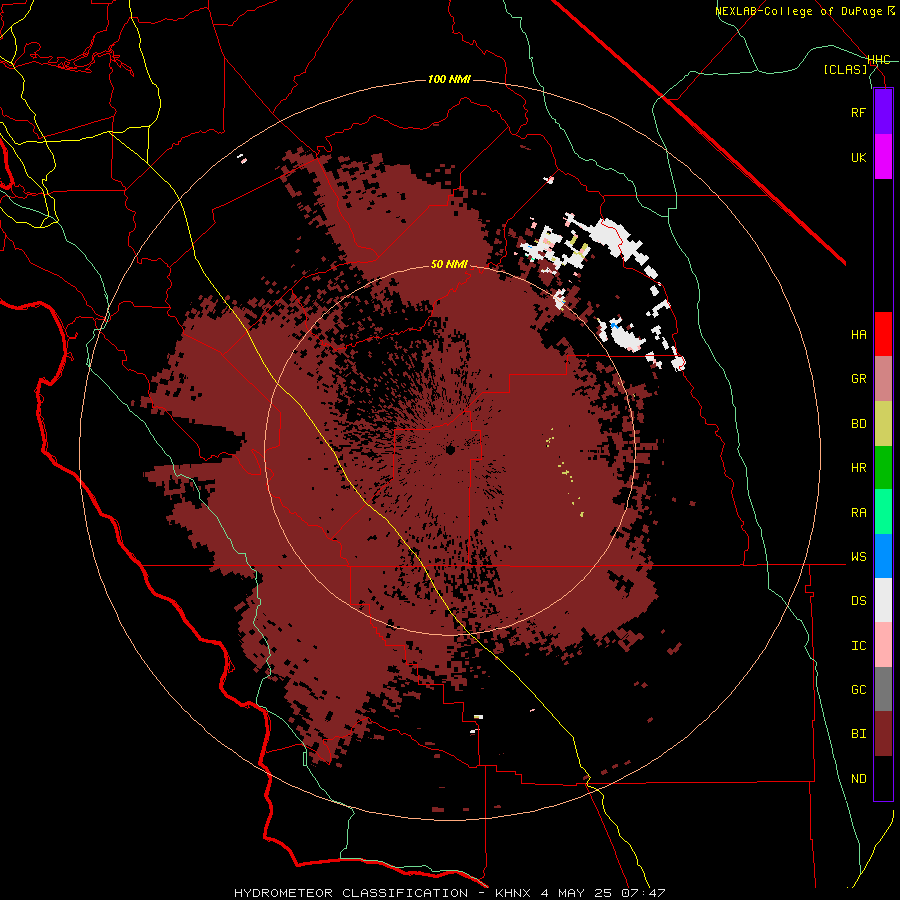
Task: Click the RA legend label
Action: tap(858, 513)
